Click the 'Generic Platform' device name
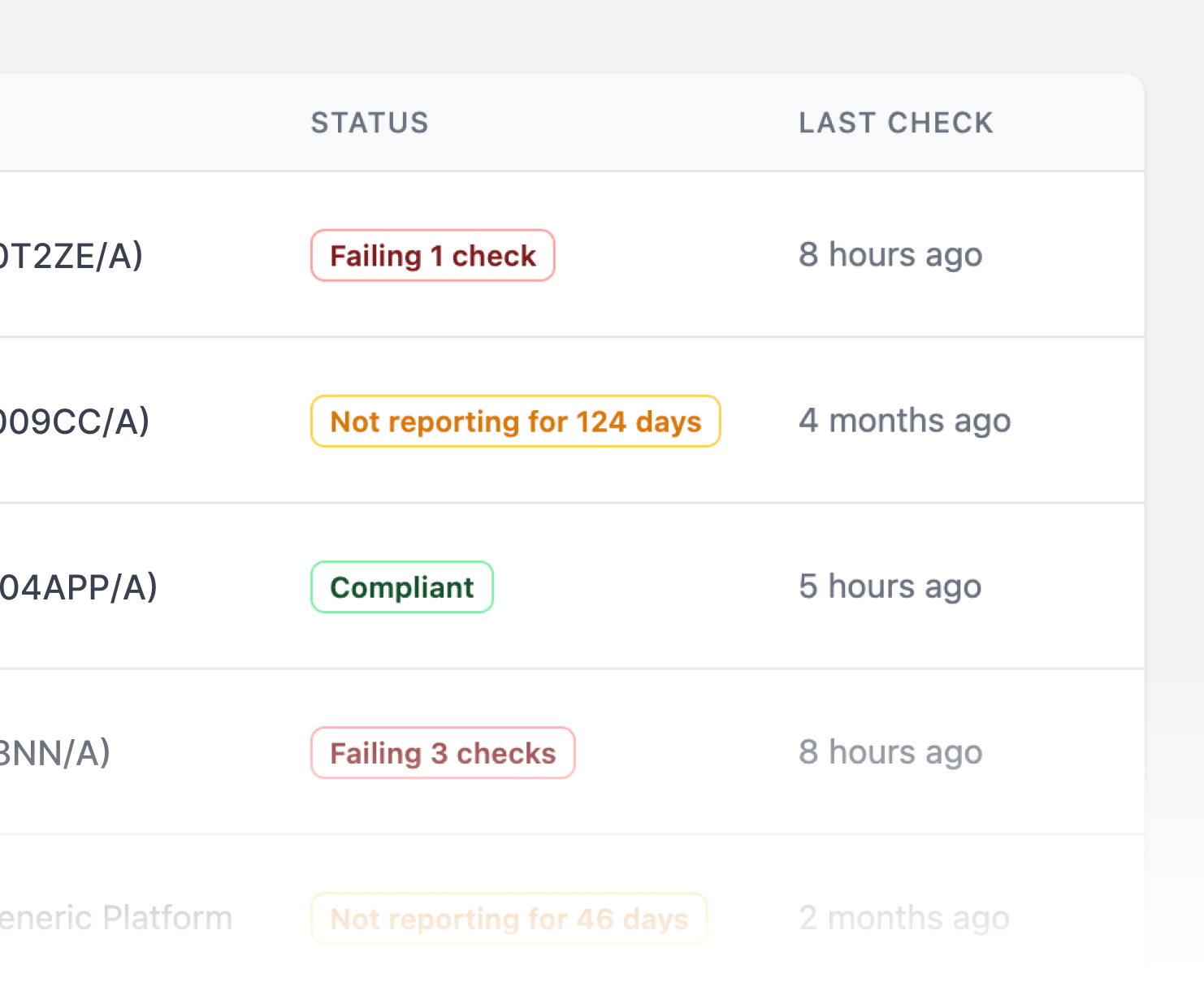The image size is (1204, 1004). (115, 918)
